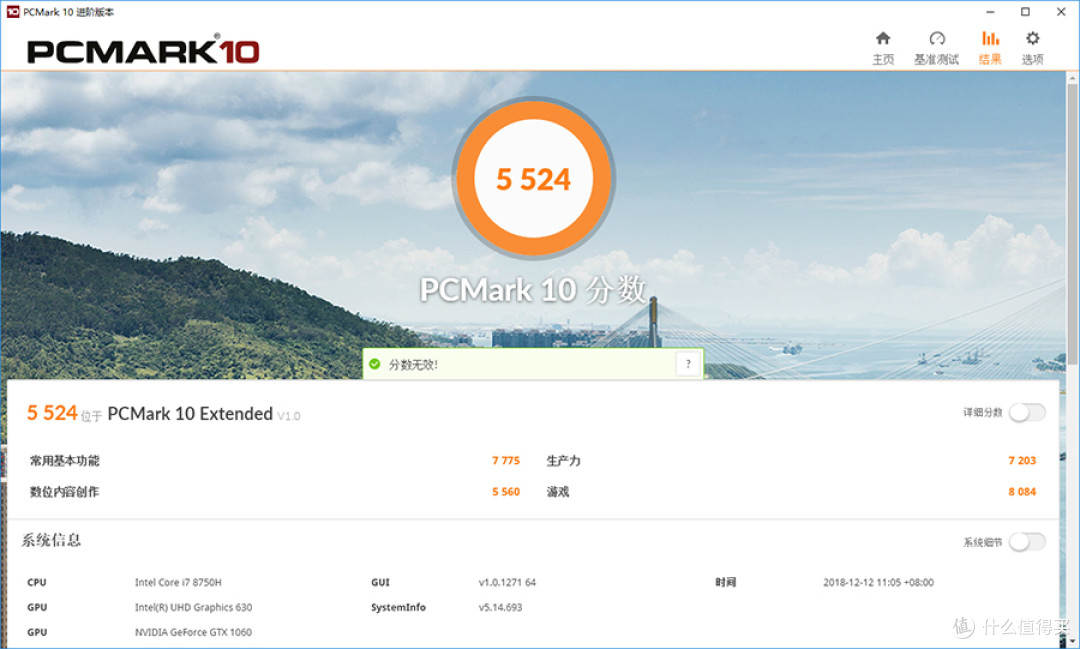The height and width of the screenshot is (649, 1080).
Task: Go to the 主页 home icon
Action: [883, 39]
